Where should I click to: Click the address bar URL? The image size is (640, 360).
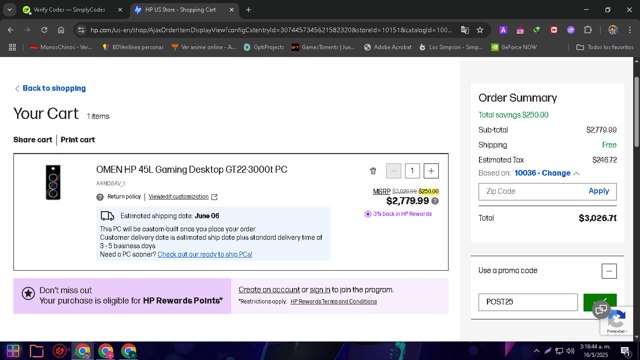[271, 30]
